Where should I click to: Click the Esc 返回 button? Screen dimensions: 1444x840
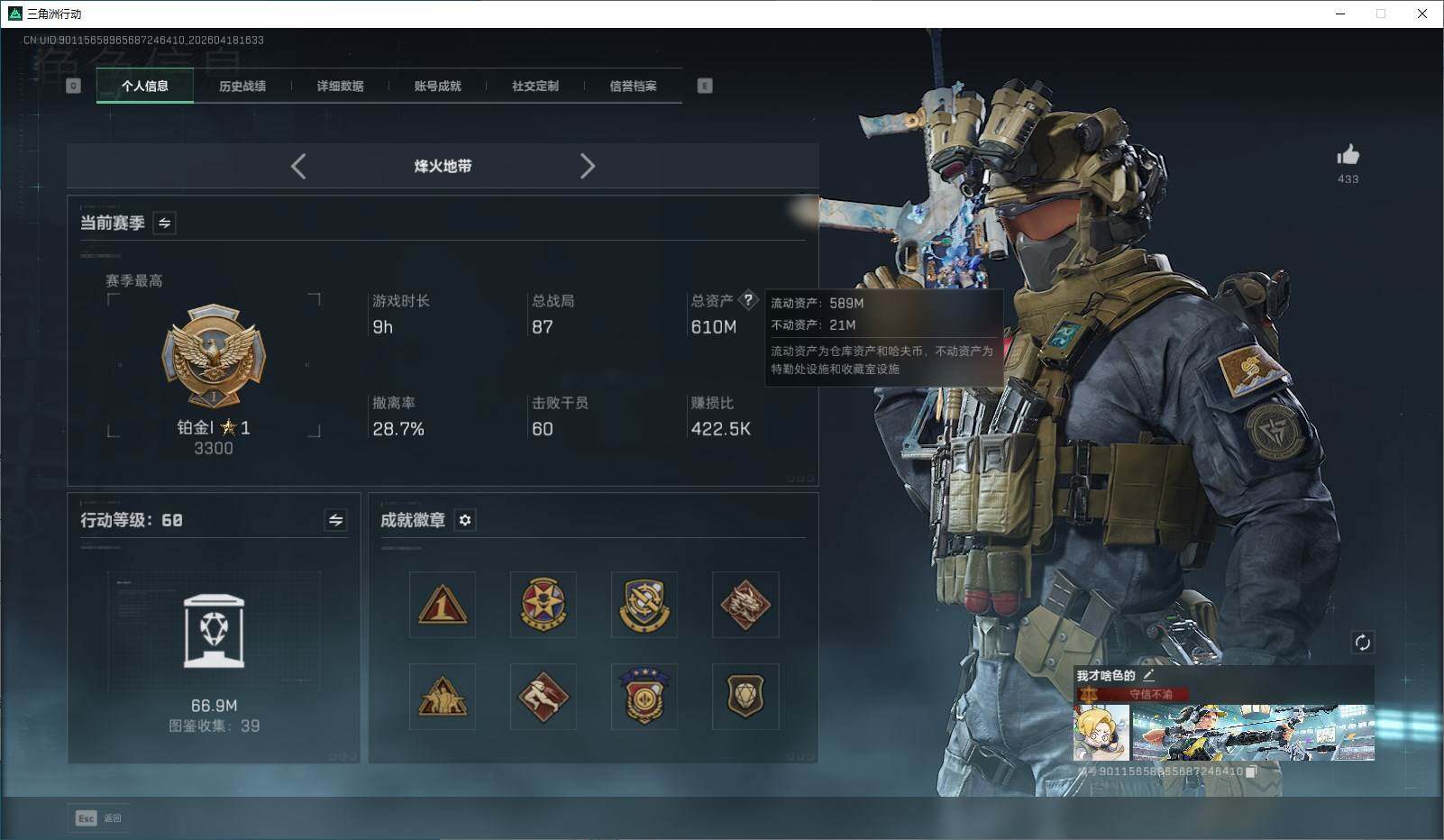pyautogui.click(x=98, y=817)
